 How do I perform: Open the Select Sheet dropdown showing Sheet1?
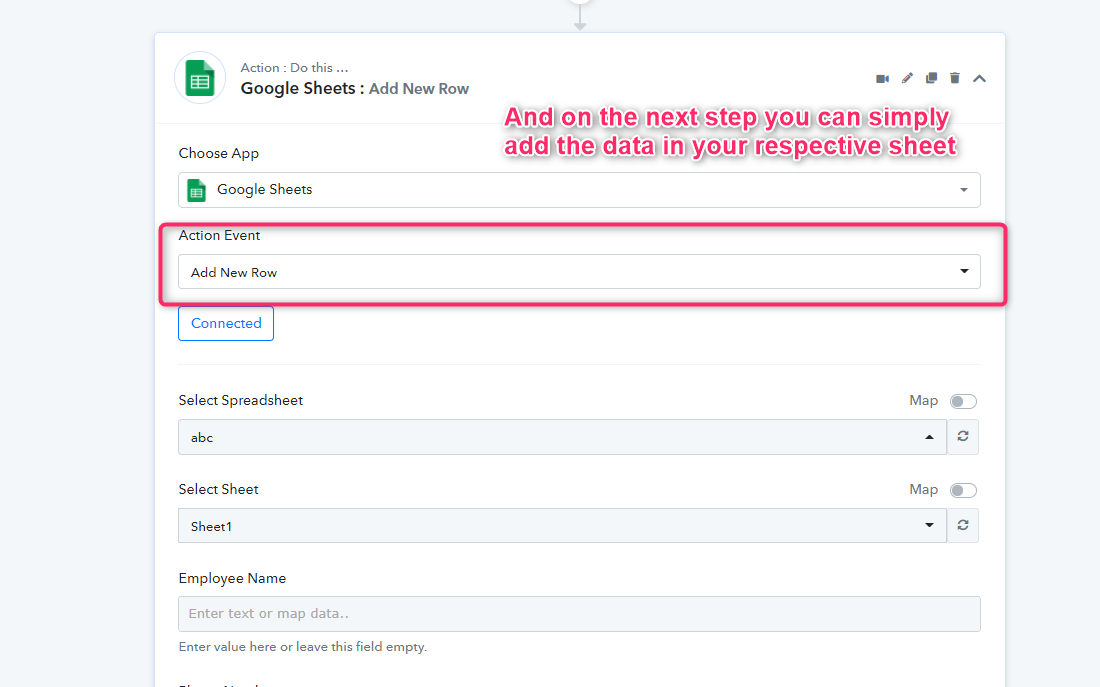point(563,526)
